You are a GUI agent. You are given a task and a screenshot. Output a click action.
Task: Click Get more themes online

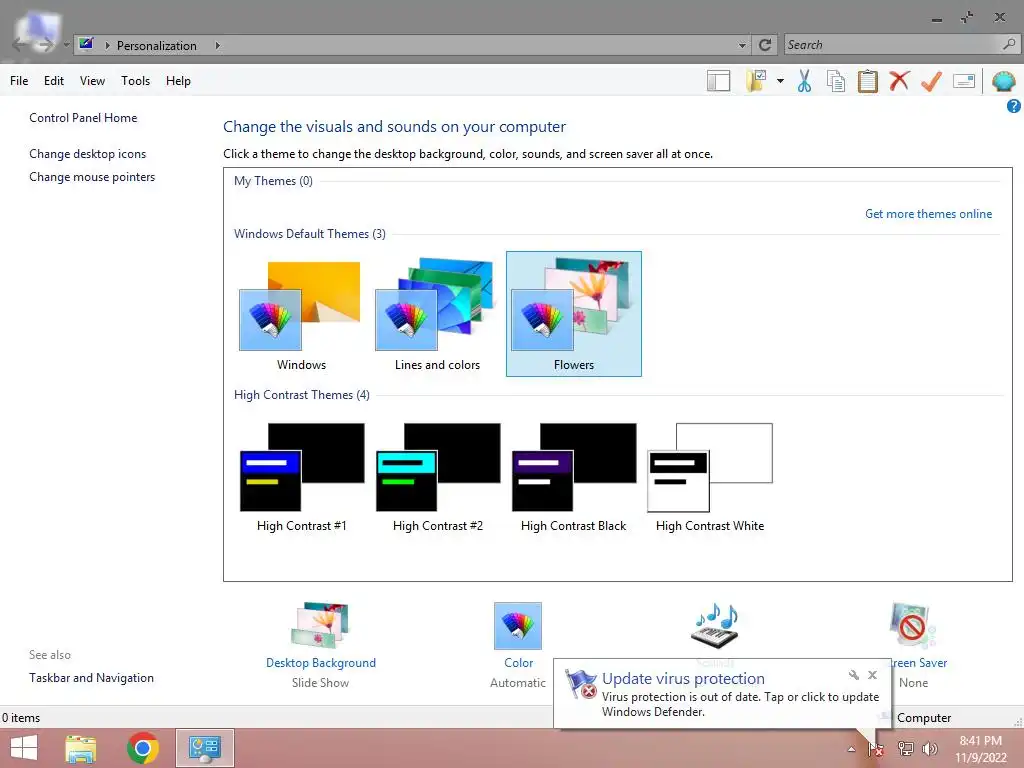(x=928, y=214)
